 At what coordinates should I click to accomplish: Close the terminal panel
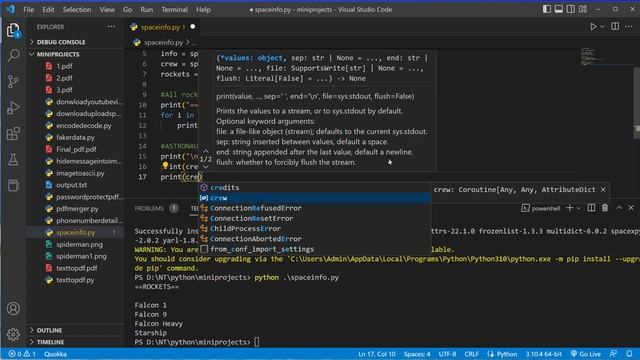631,208
